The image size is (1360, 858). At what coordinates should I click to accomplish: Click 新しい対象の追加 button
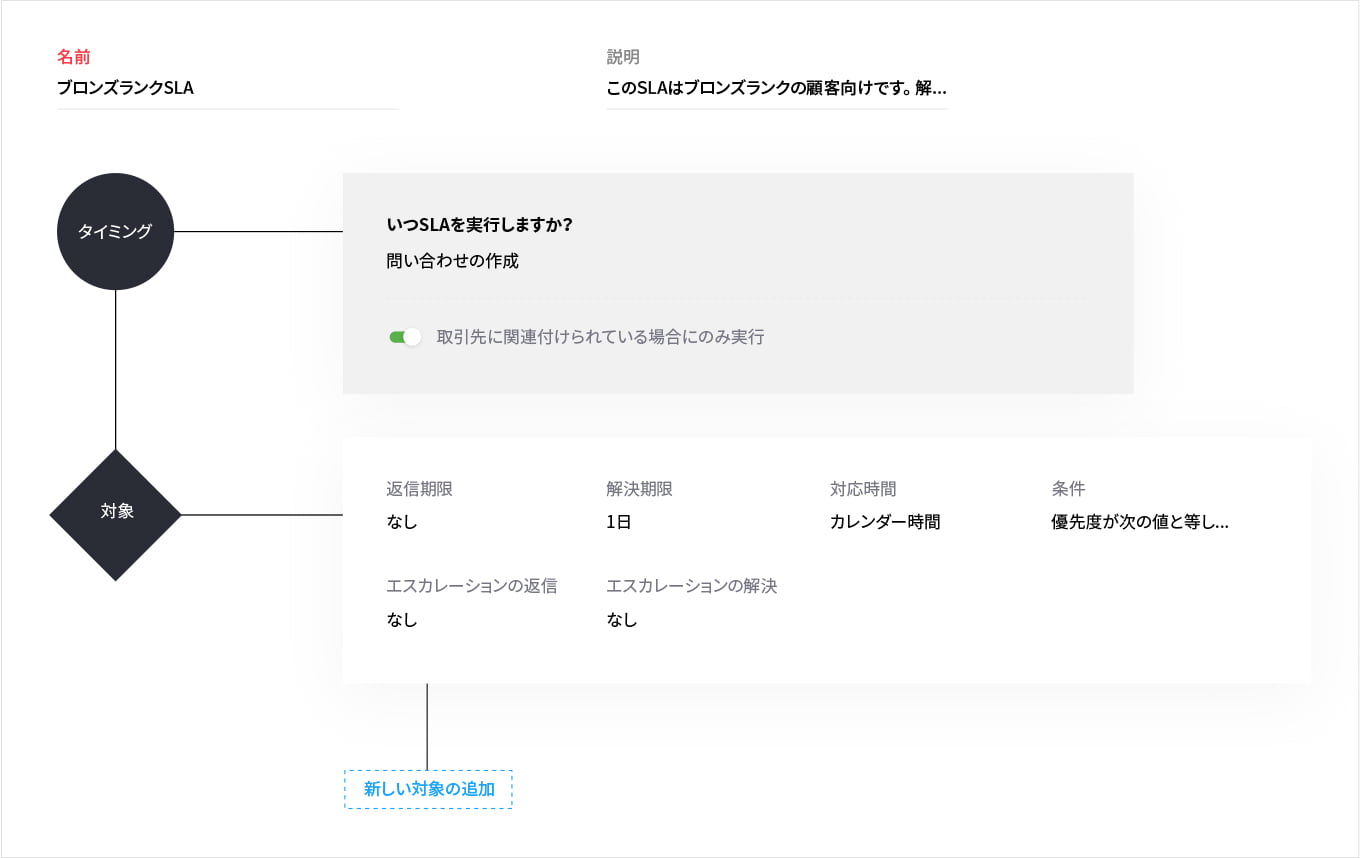click(x=428, y=789)
